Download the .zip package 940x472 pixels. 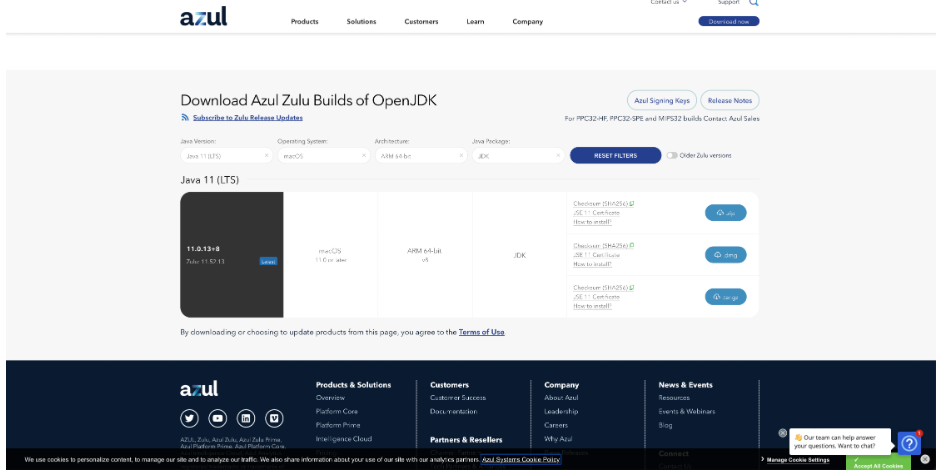click(725, 213)
